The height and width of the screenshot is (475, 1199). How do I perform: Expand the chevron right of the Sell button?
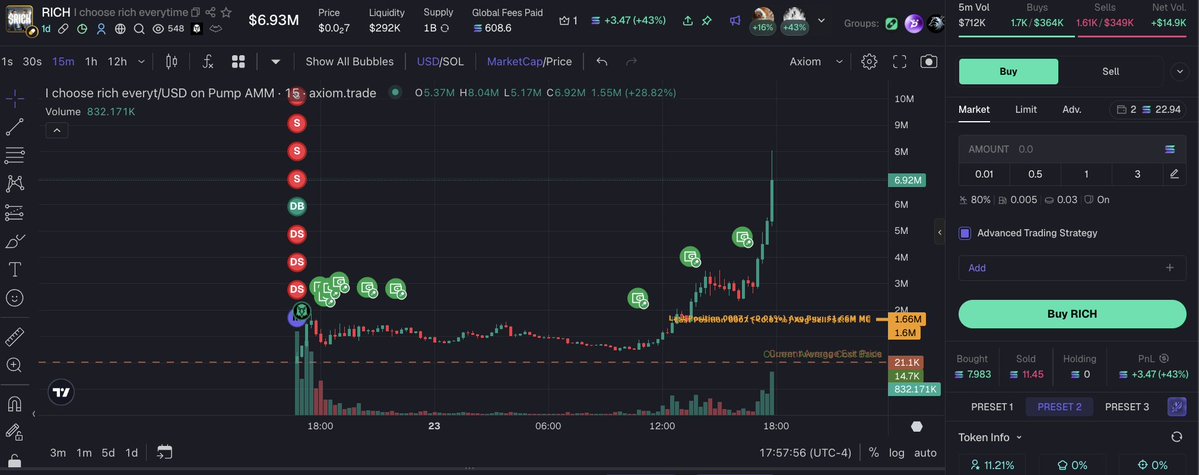1178,71
